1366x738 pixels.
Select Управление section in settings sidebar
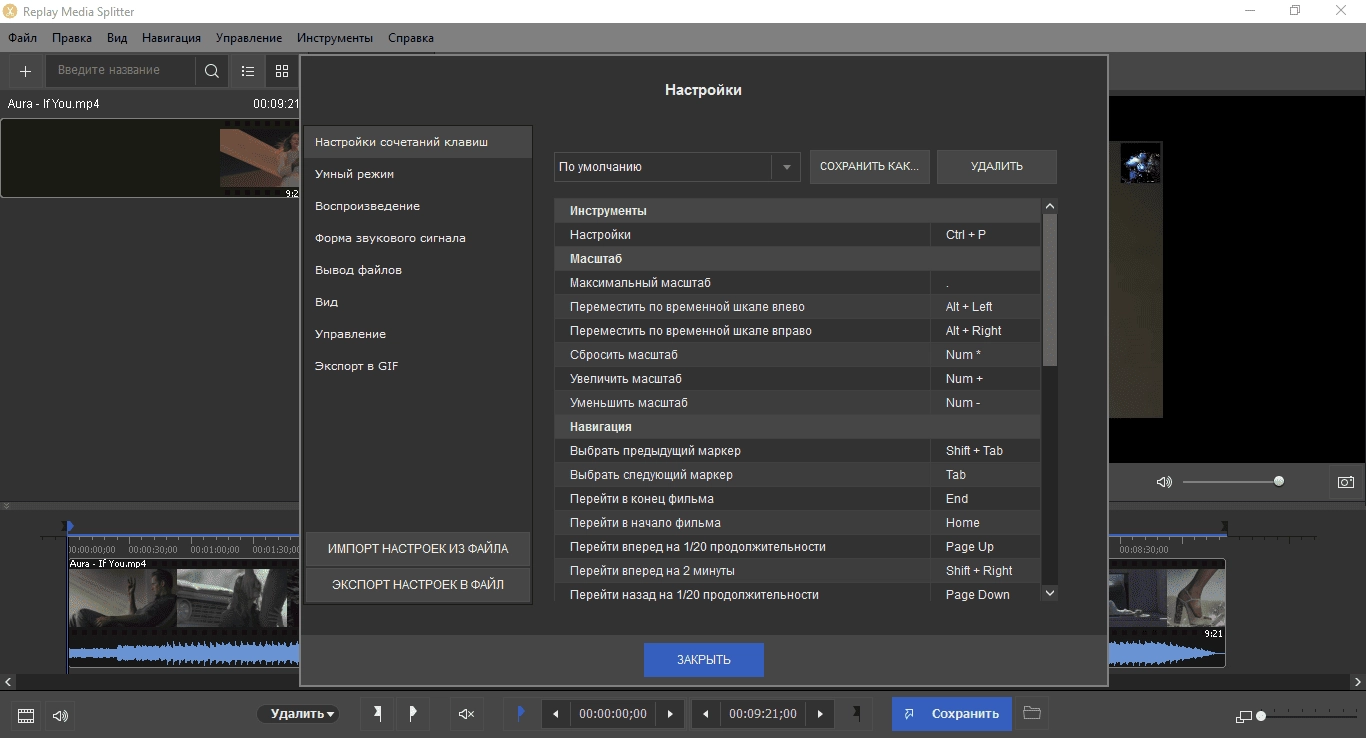click(418, 334)
